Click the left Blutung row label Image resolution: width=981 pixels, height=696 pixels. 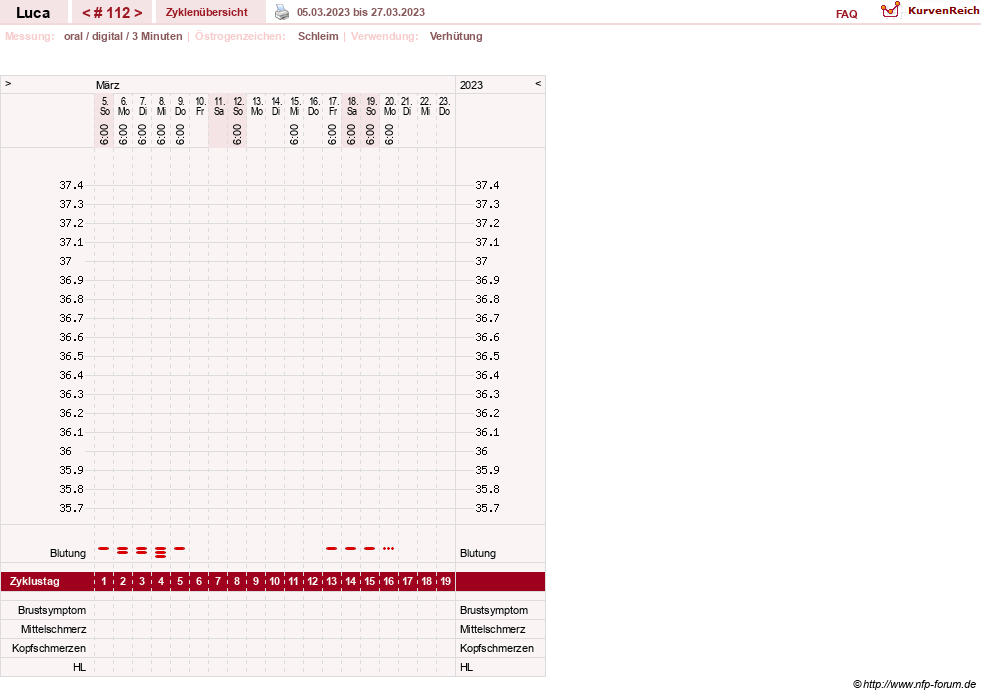[x=68, y=553]
